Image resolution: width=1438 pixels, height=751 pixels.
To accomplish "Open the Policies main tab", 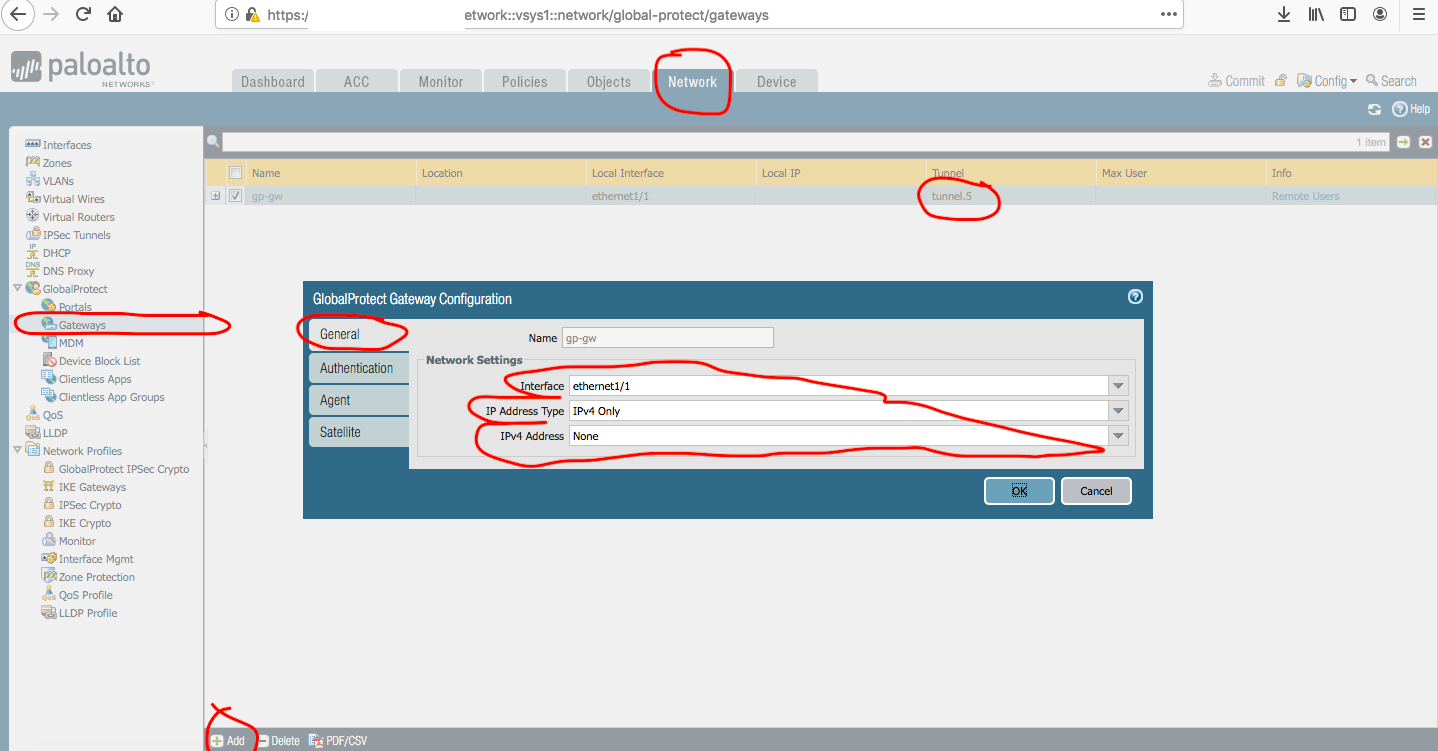I will pos(524,82).
